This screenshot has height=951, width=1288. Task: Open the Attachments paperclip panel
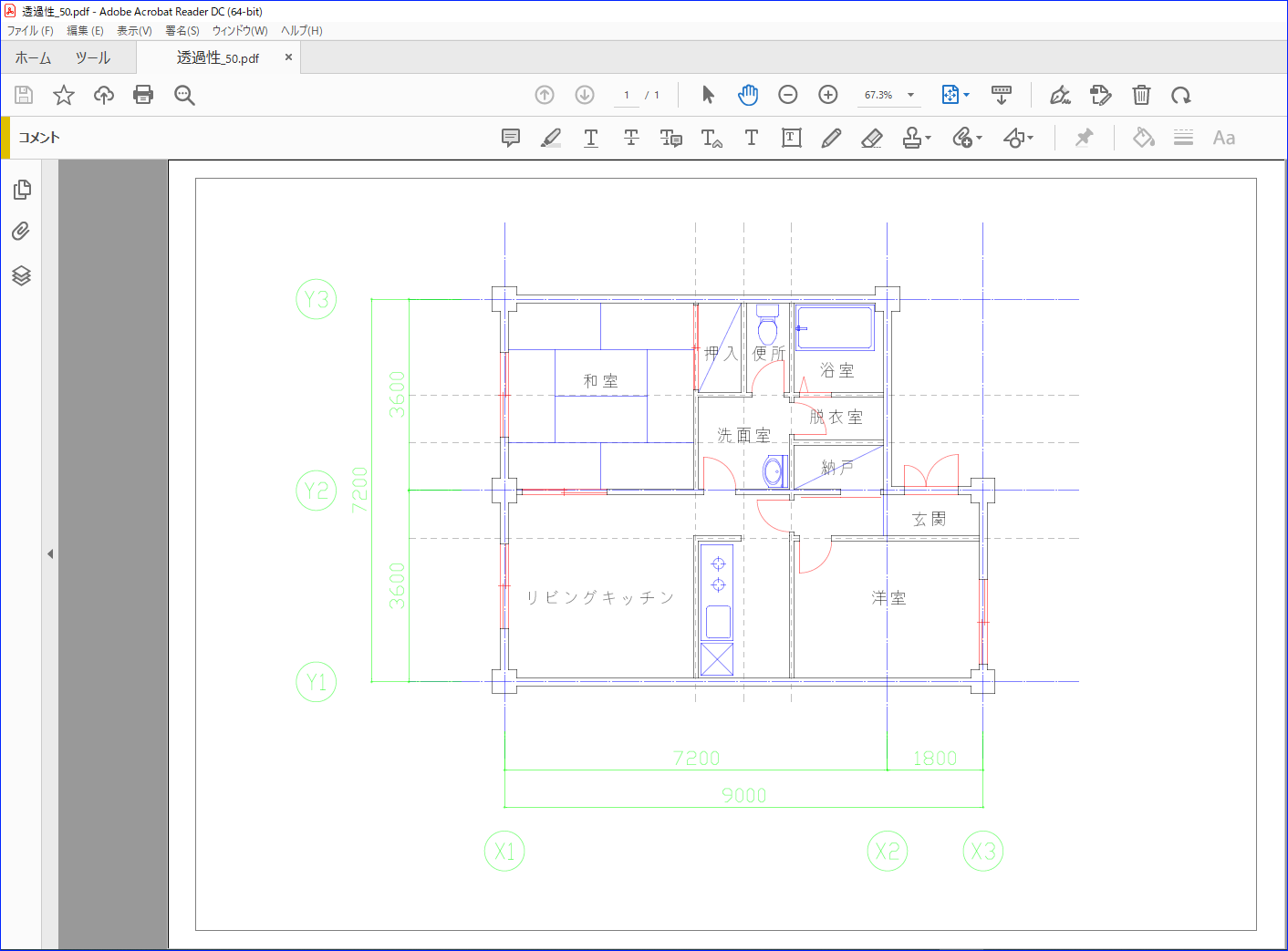[21, 232]
